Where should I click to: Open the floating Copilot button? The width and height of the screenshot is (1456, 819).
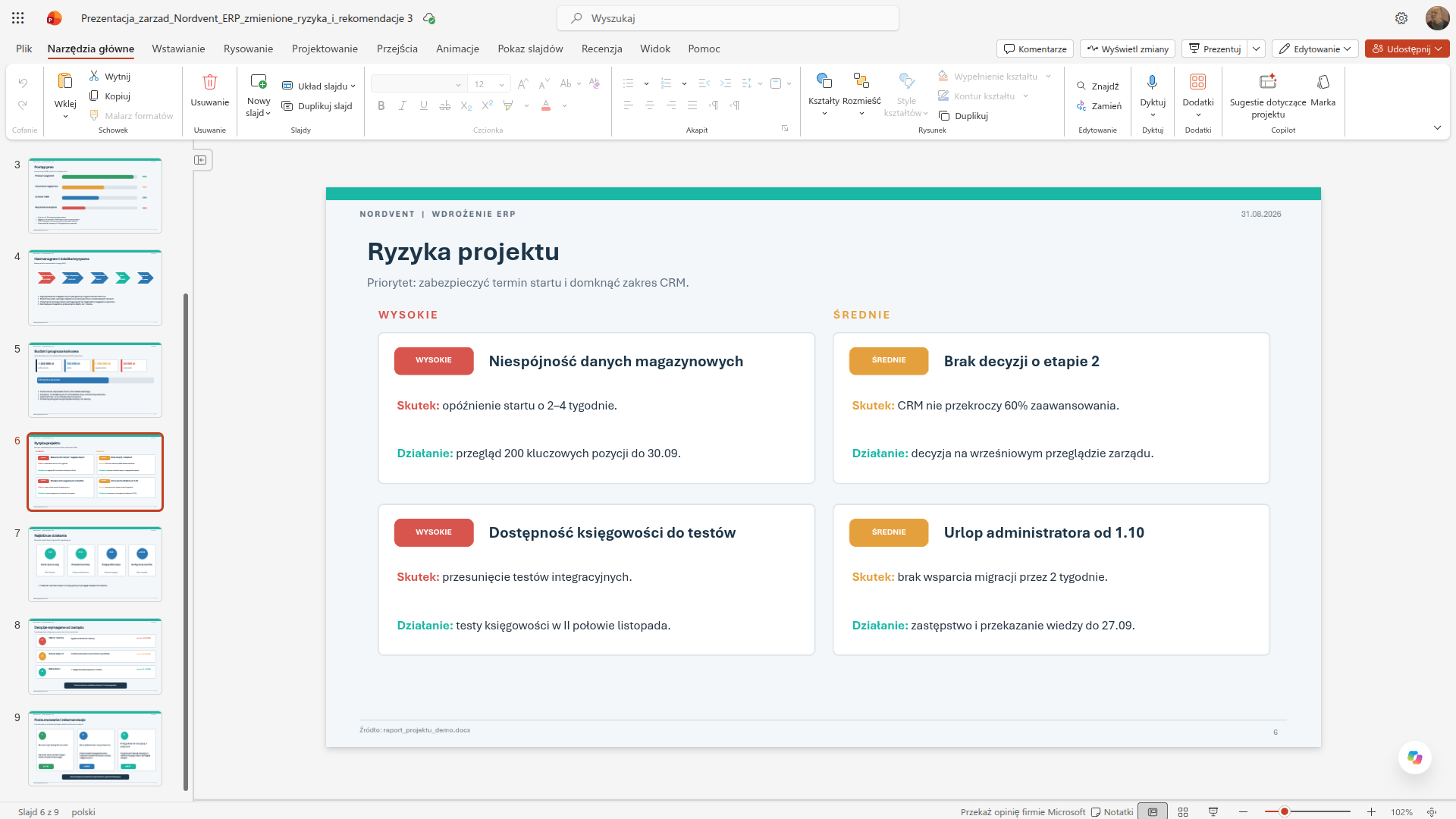(1415, 758)
